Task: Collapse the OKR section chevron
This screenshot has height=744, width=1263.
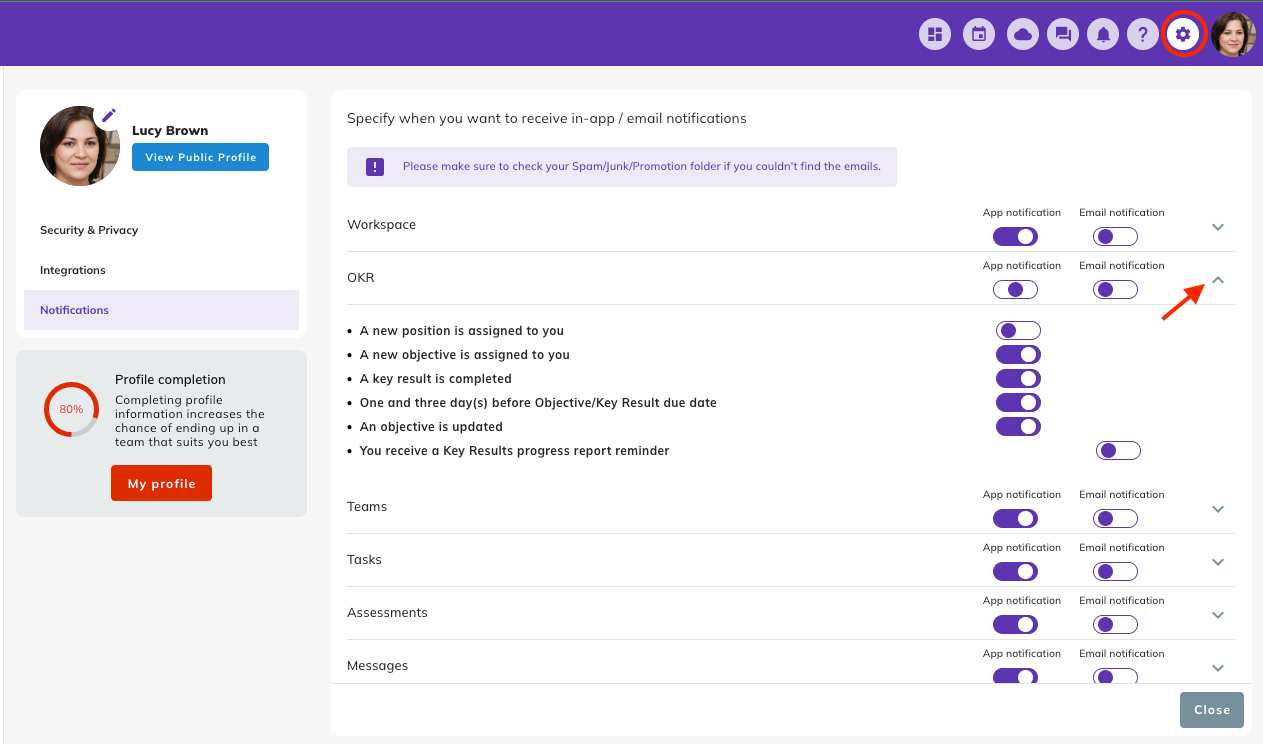Action: tap(1218, 280)
